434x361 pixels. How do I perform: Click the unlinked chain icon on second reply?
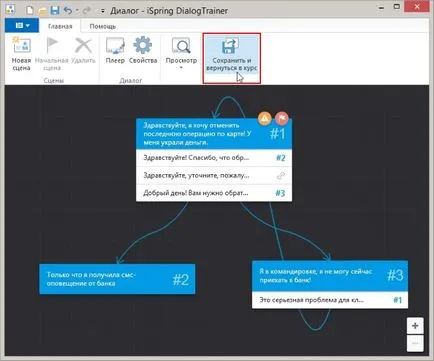(281, 176)
